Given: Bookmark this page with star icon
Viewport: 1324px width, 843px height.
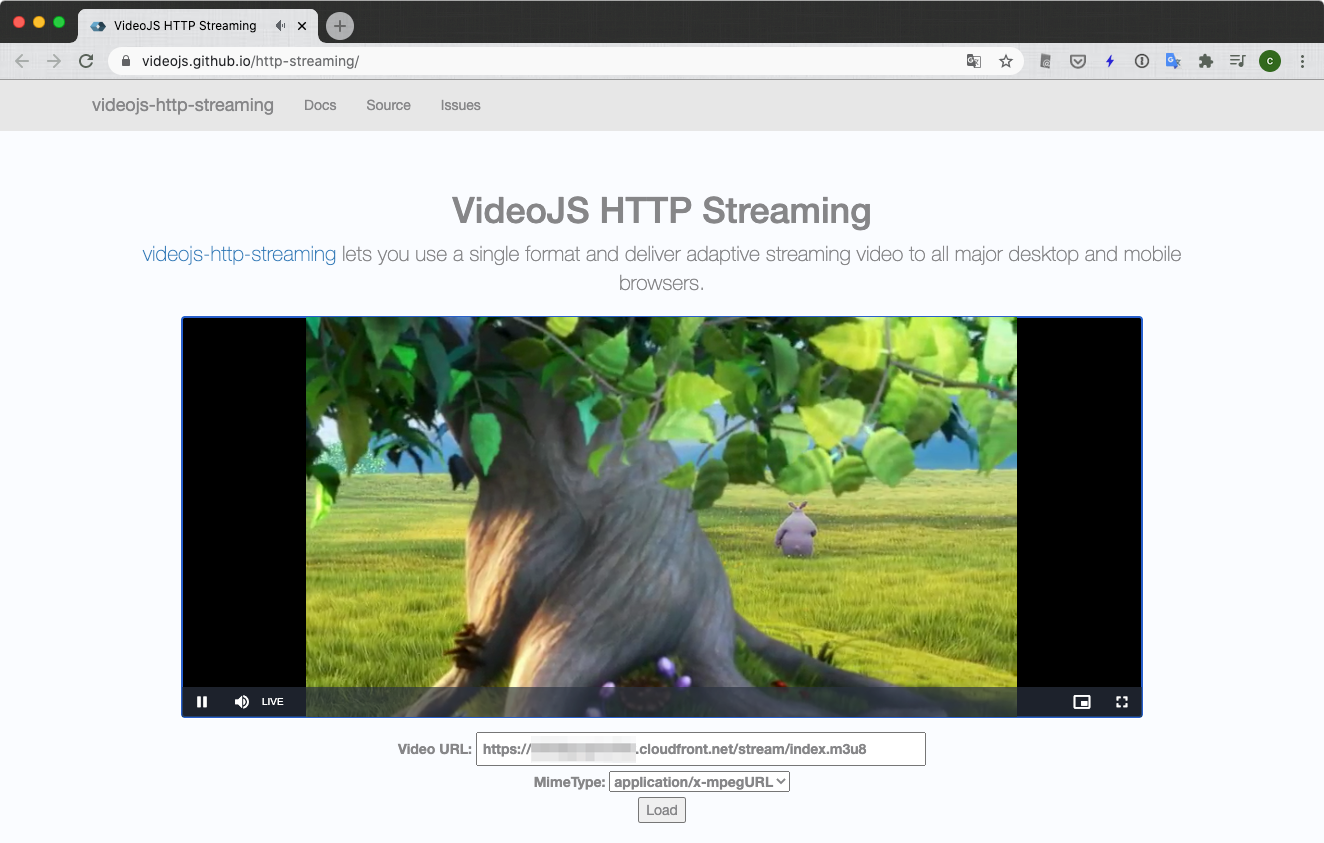Looking at the screenshot, I should click(x=1006, y=61).
